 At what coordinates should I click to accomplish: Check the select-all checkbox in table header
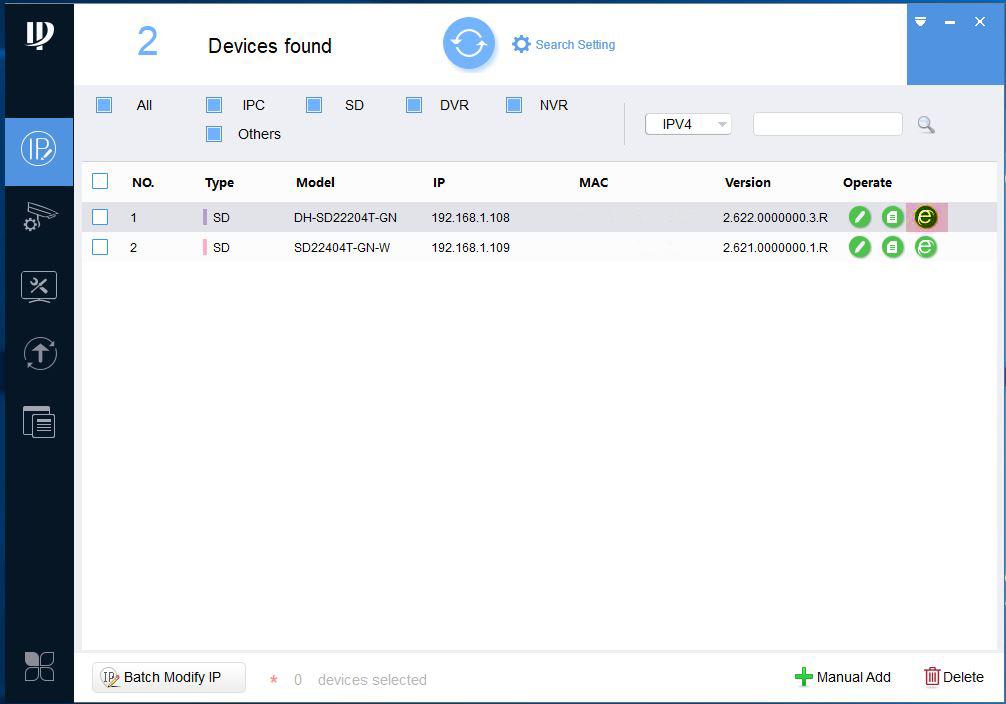(x=100, y=181)
